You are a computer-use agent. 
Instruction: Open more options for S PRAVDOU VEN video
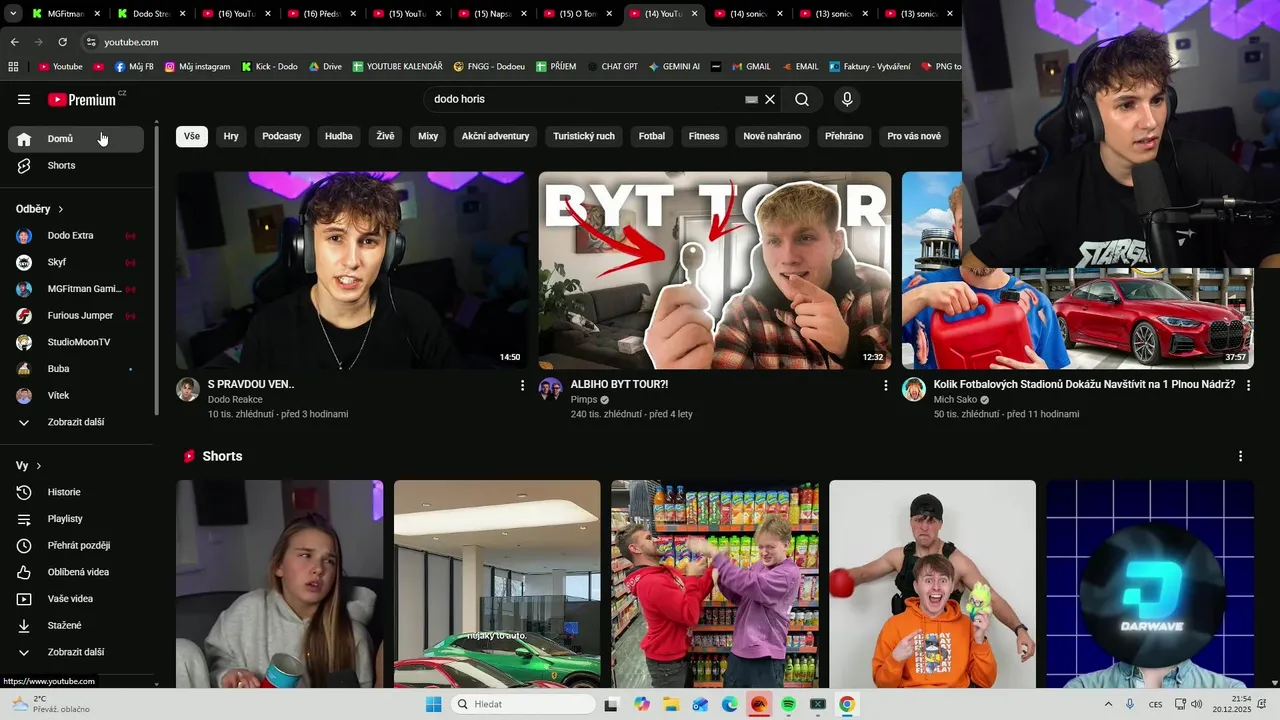click(x=522, y=385)
